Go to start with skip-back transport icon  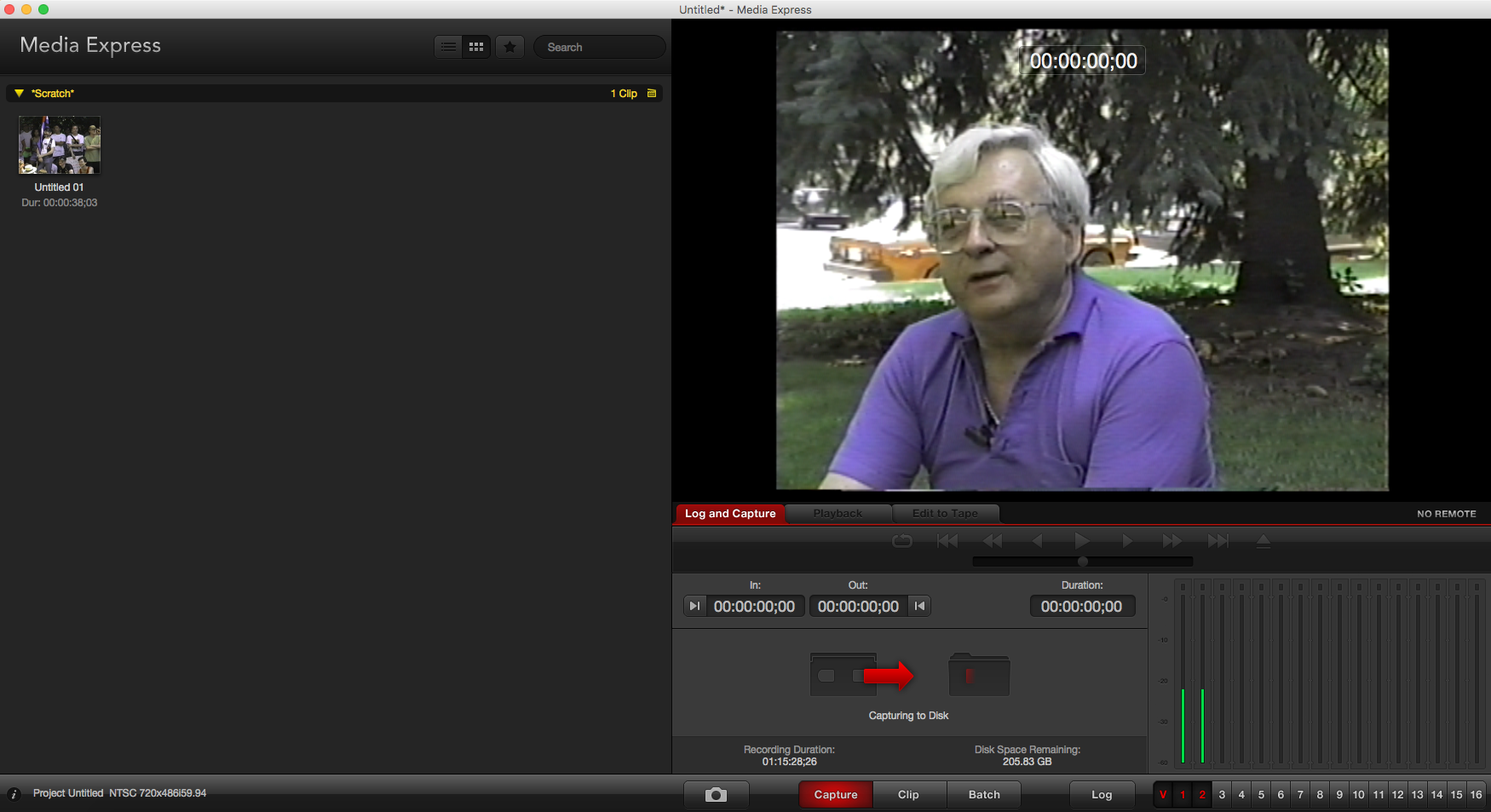pos(947,541)
